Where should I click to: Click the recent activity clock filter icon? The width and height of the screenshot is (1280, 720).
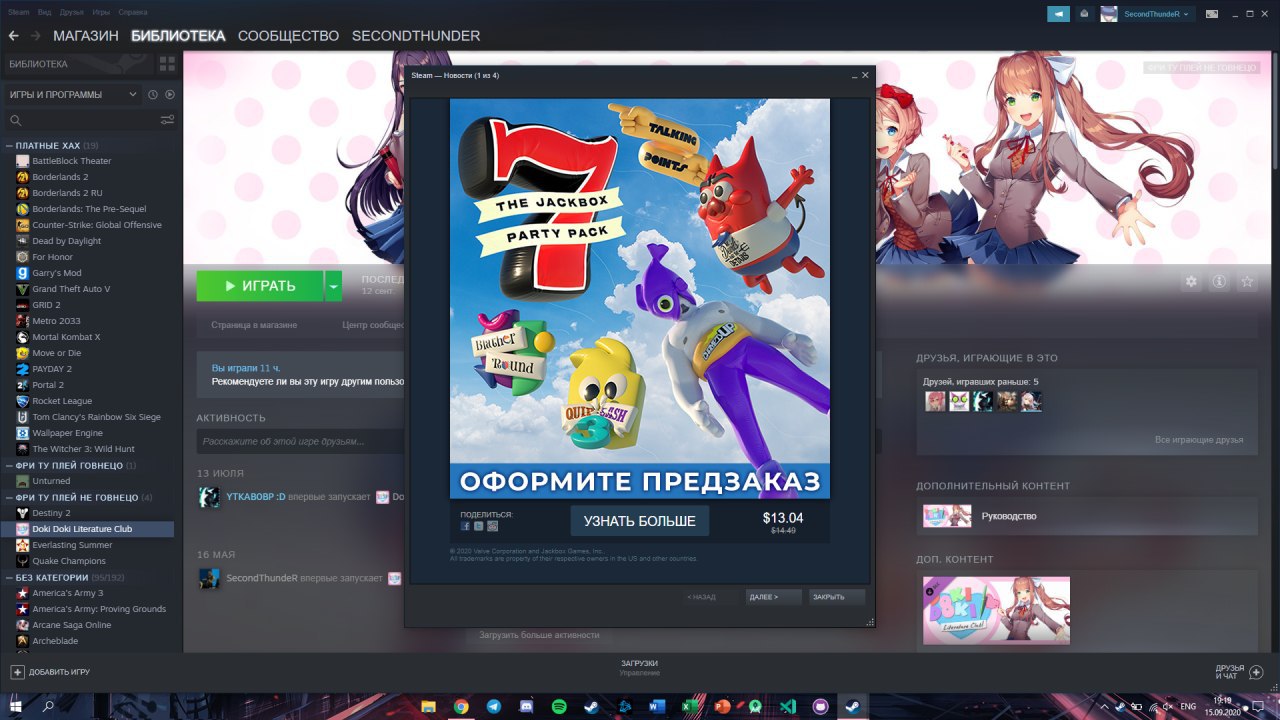pos(153,95)
